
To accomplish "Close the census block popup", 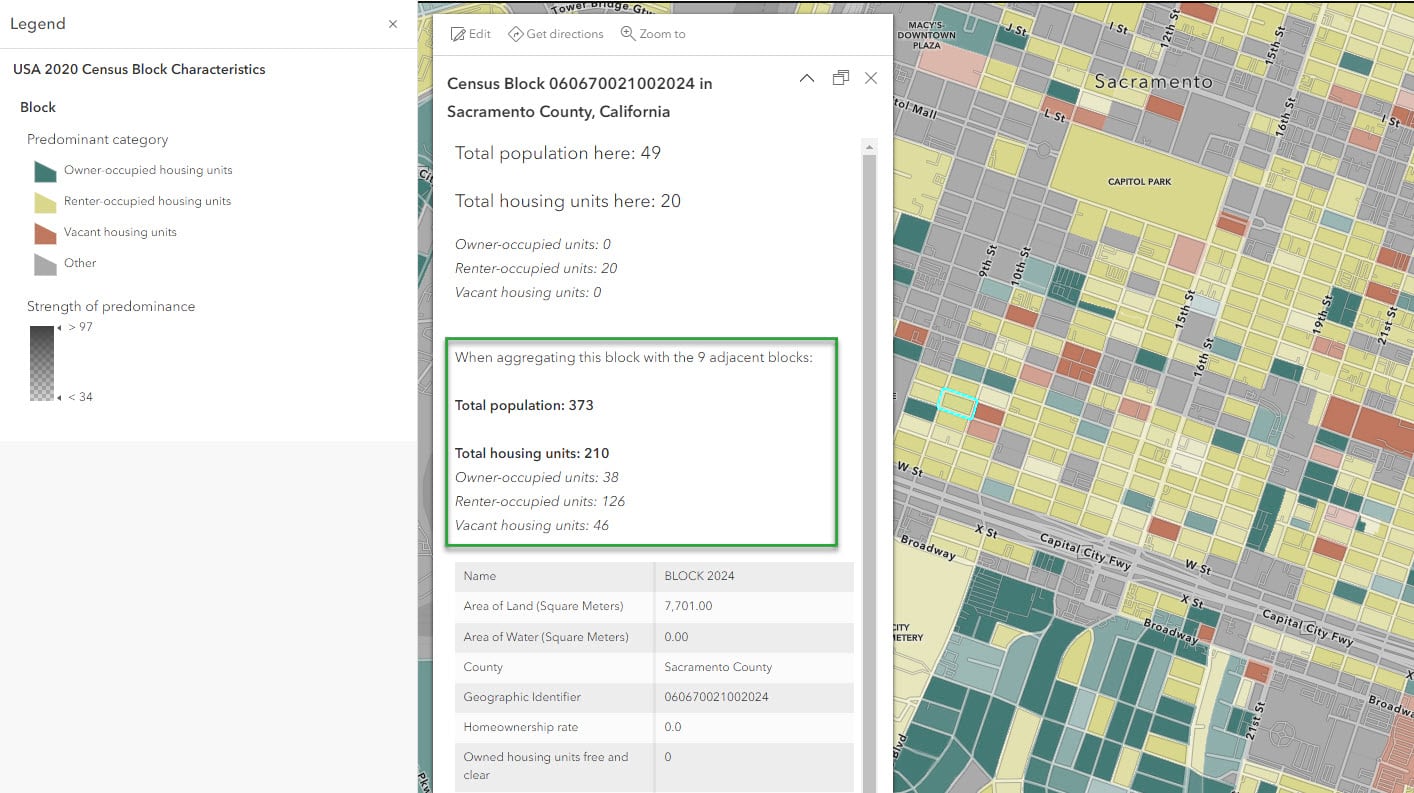I will point(871,78).
